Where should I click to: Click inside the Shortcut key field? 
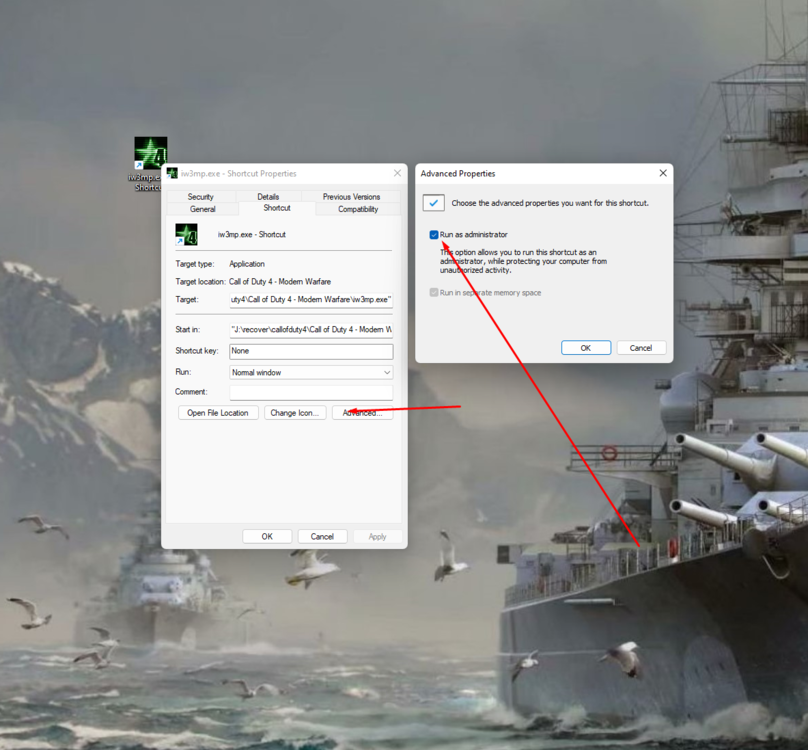(x=310, y=350)
